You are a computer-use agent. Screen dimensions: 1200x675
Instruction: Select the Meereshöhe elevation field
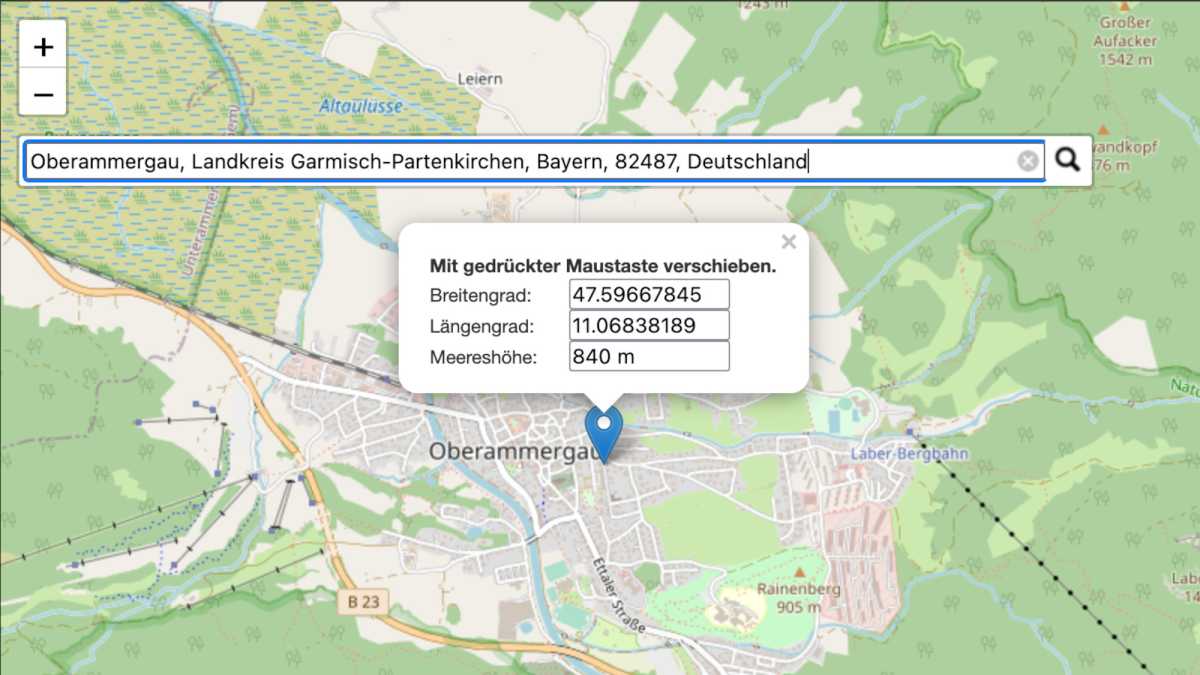click(x=648, y=357)
